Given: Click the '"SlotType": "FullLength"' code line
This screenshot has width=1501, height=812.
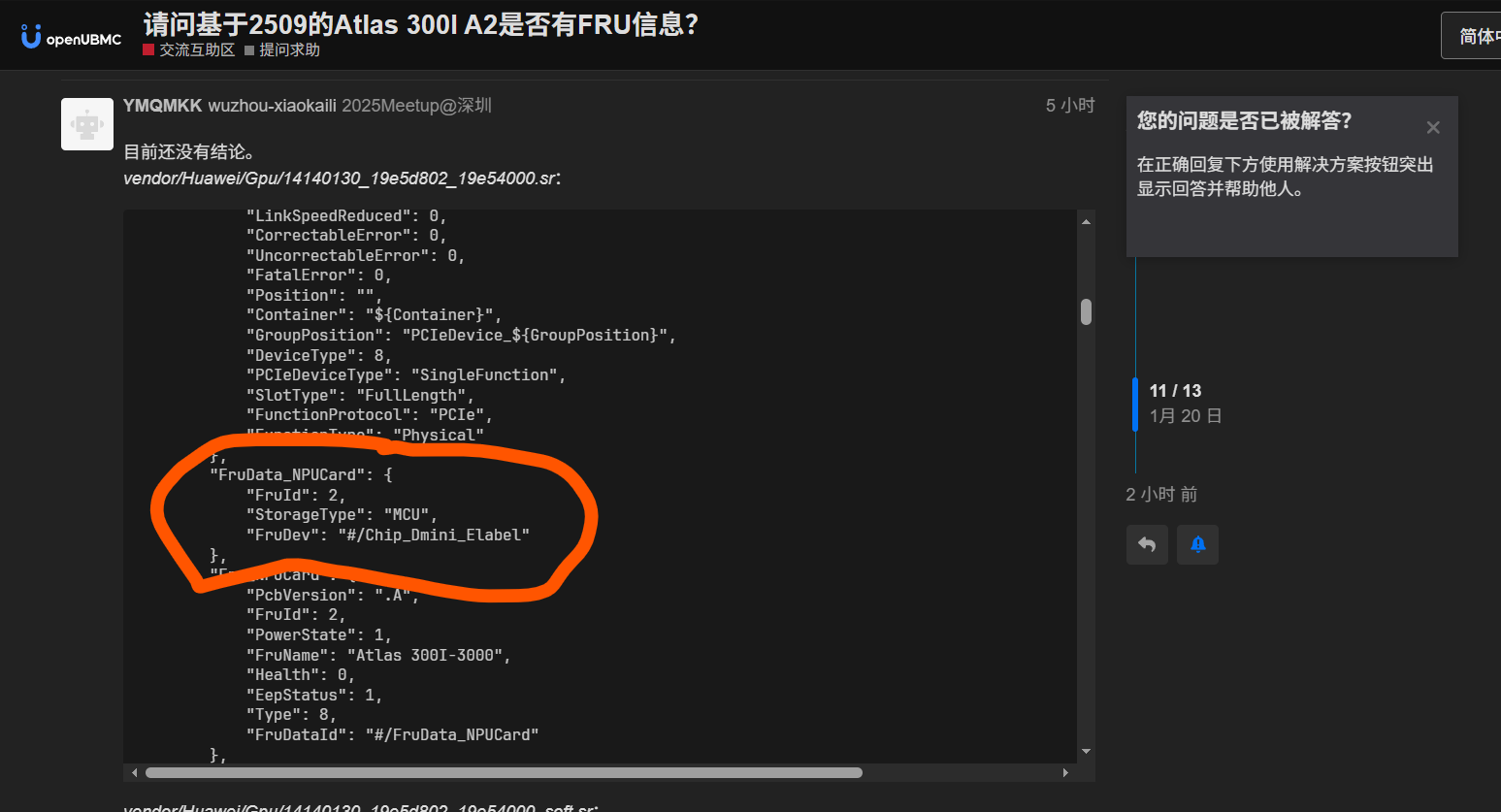Looking at the screenshot, I should pos(361,396).
